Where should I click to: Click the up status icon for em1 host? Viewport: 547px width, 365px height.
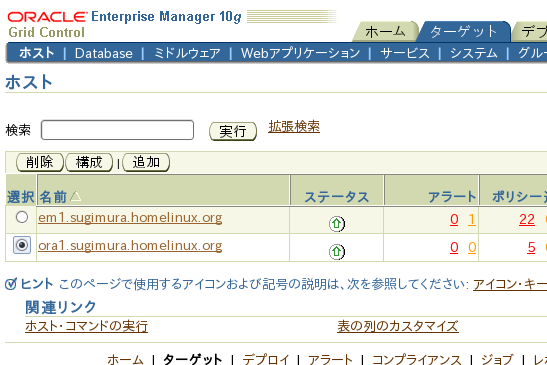(x=337, y=224)
